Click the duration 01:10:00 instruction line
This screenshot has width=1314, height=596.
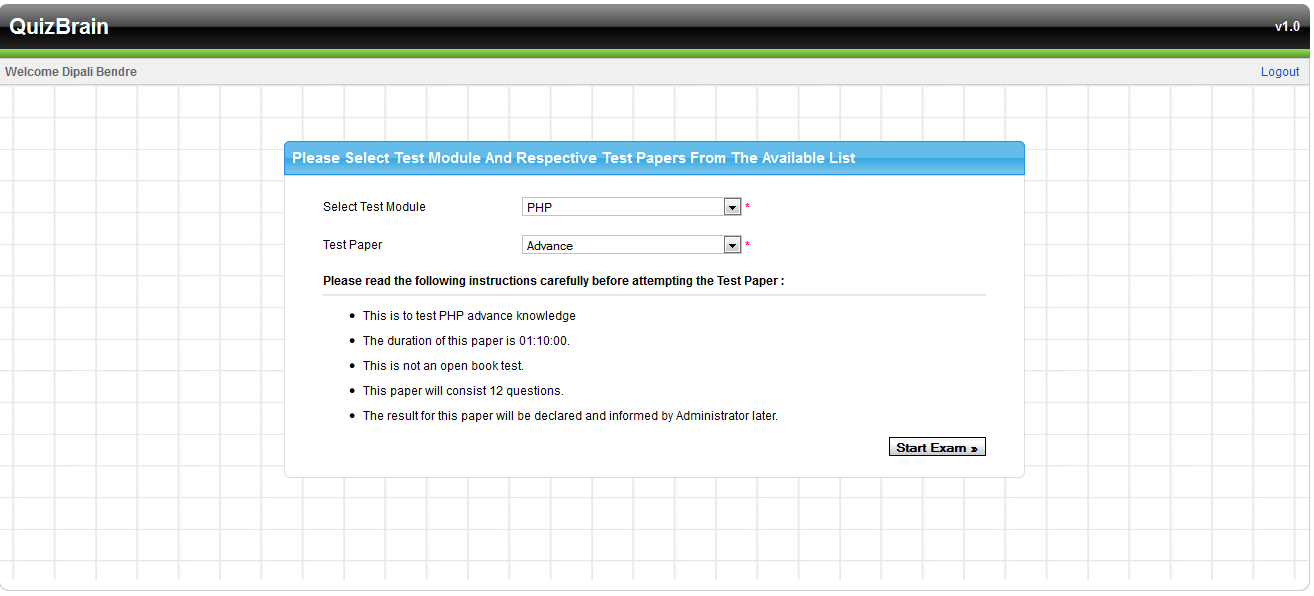[466, 341]
